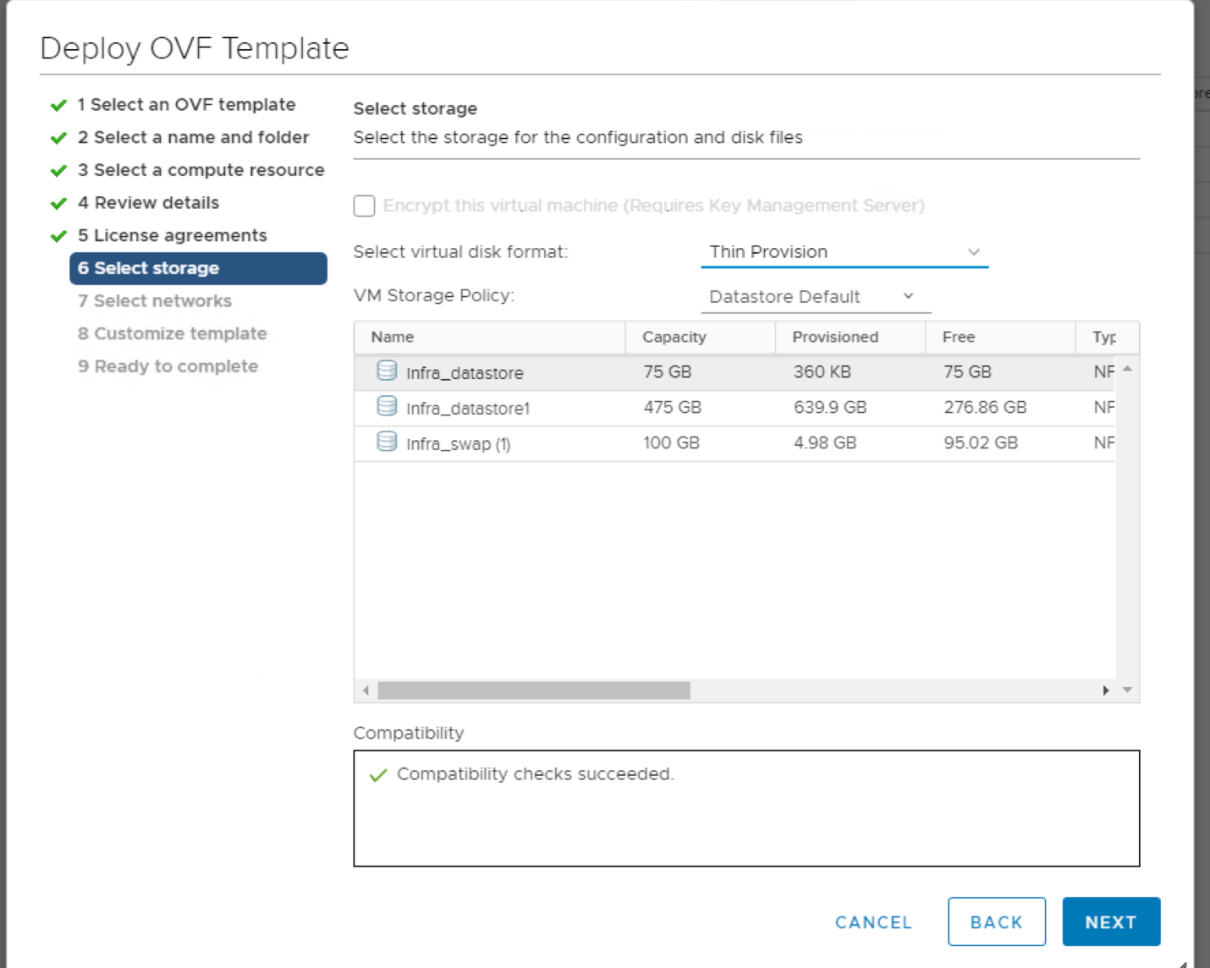This screenshot has height=968, width=1210.
Task: Click the Infra_datastore database icon
Action: 386,372
